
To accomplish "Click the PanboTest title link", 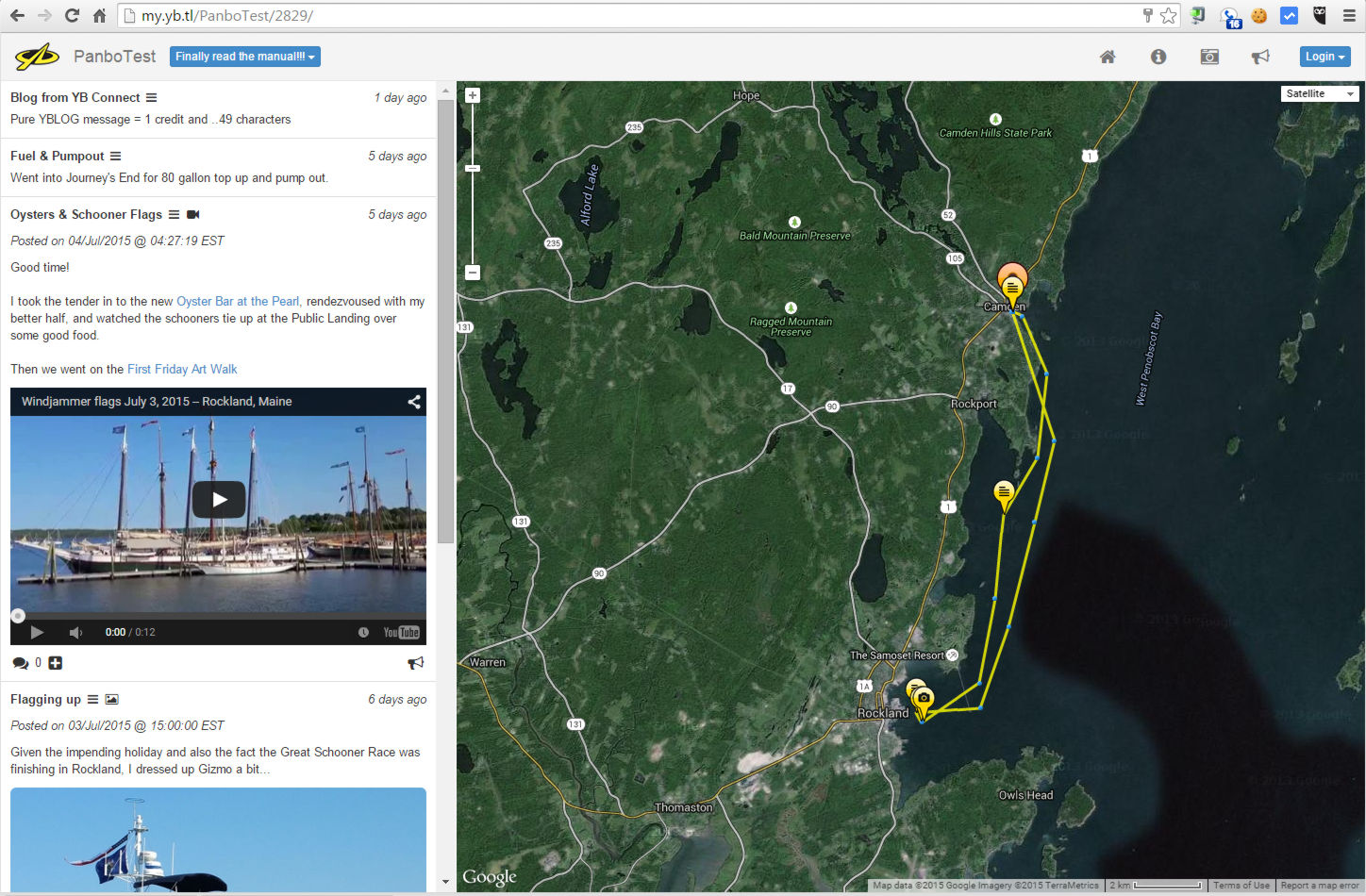I will click(x=115, y=57).
